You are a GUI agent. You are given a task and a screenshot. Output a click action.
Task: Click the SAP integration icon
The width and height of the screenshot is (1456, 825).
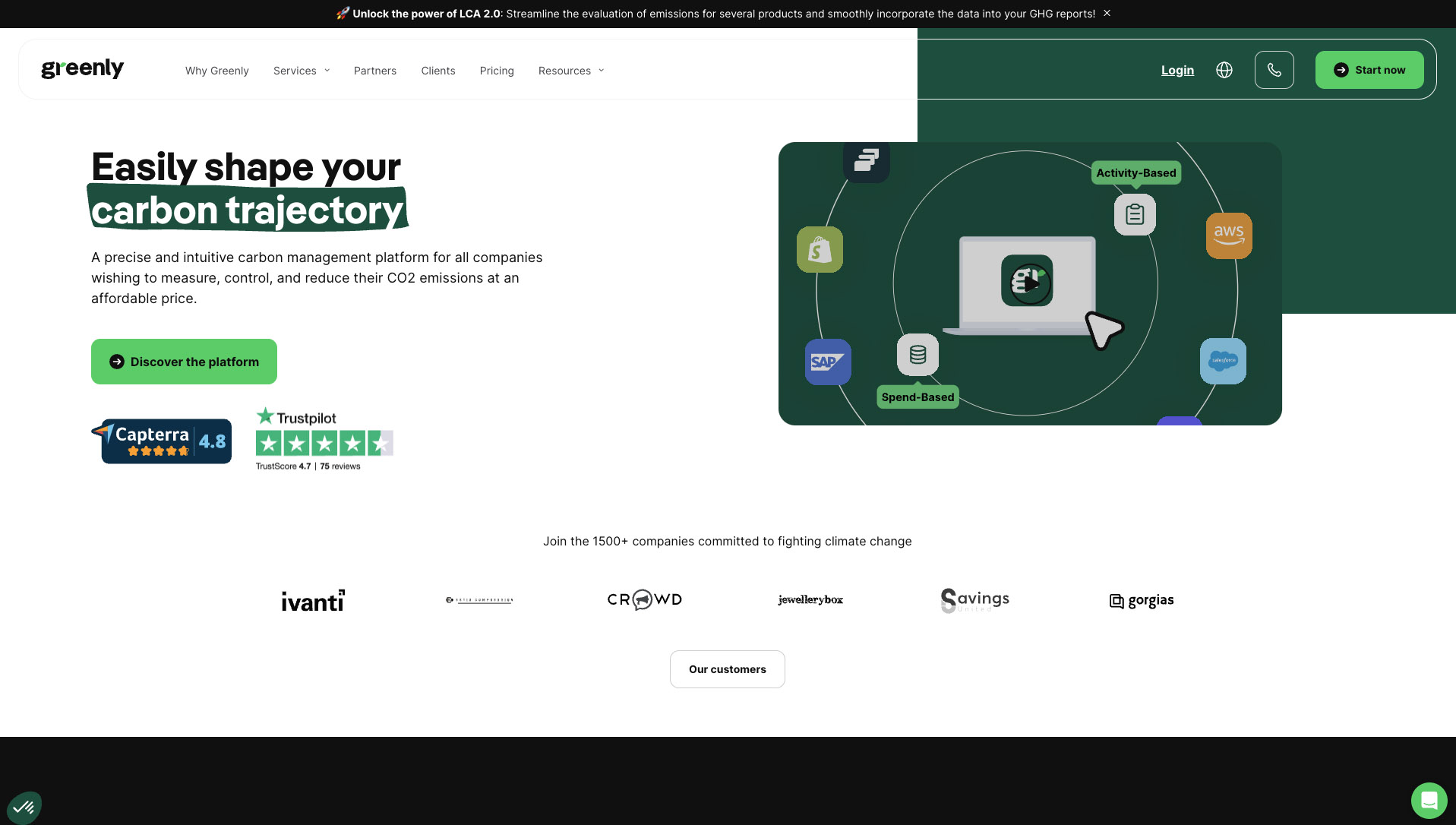tap(828, 362)
